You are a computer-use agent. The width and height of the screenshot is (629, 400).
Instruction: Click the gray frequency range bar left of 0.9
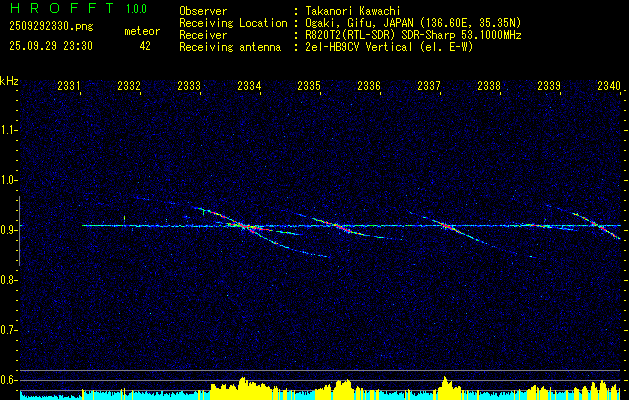coord(19,231)
